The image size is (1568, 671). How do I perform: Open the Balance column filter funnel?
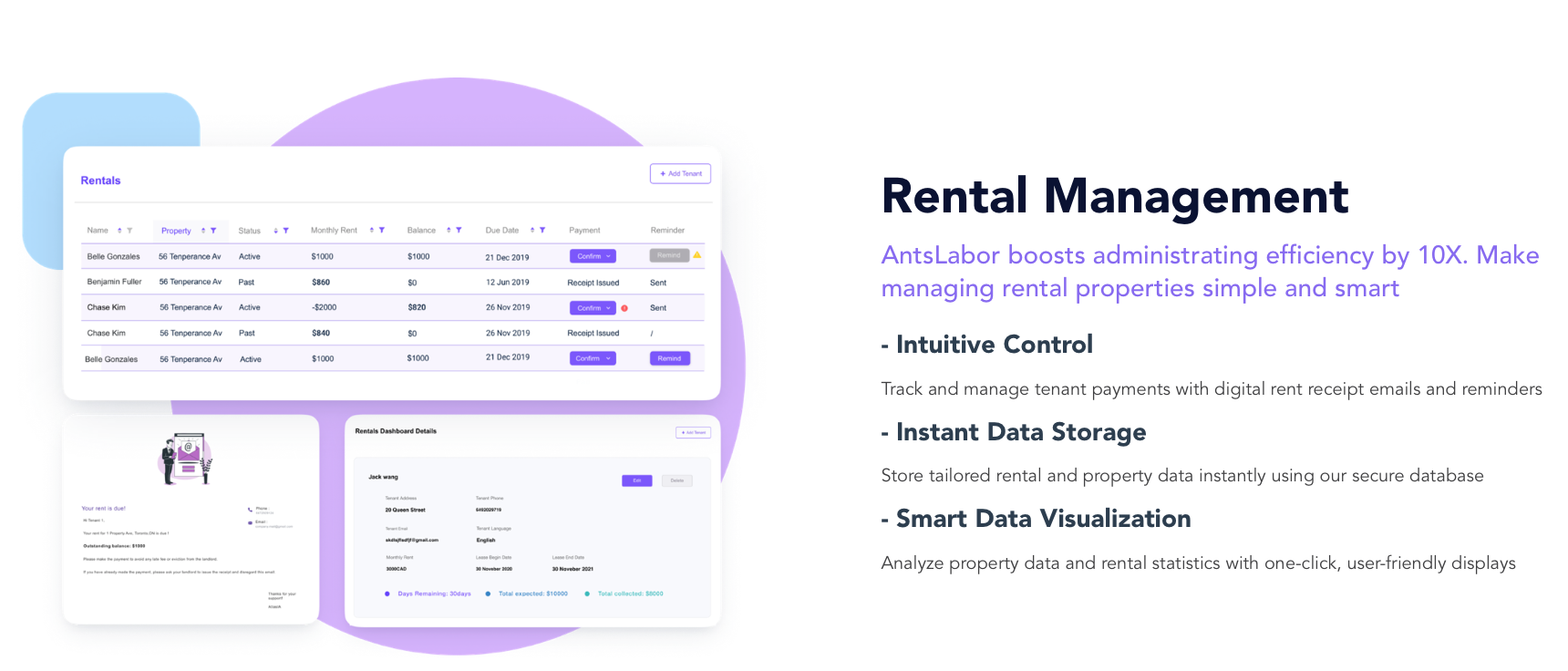tap(459, 231)
